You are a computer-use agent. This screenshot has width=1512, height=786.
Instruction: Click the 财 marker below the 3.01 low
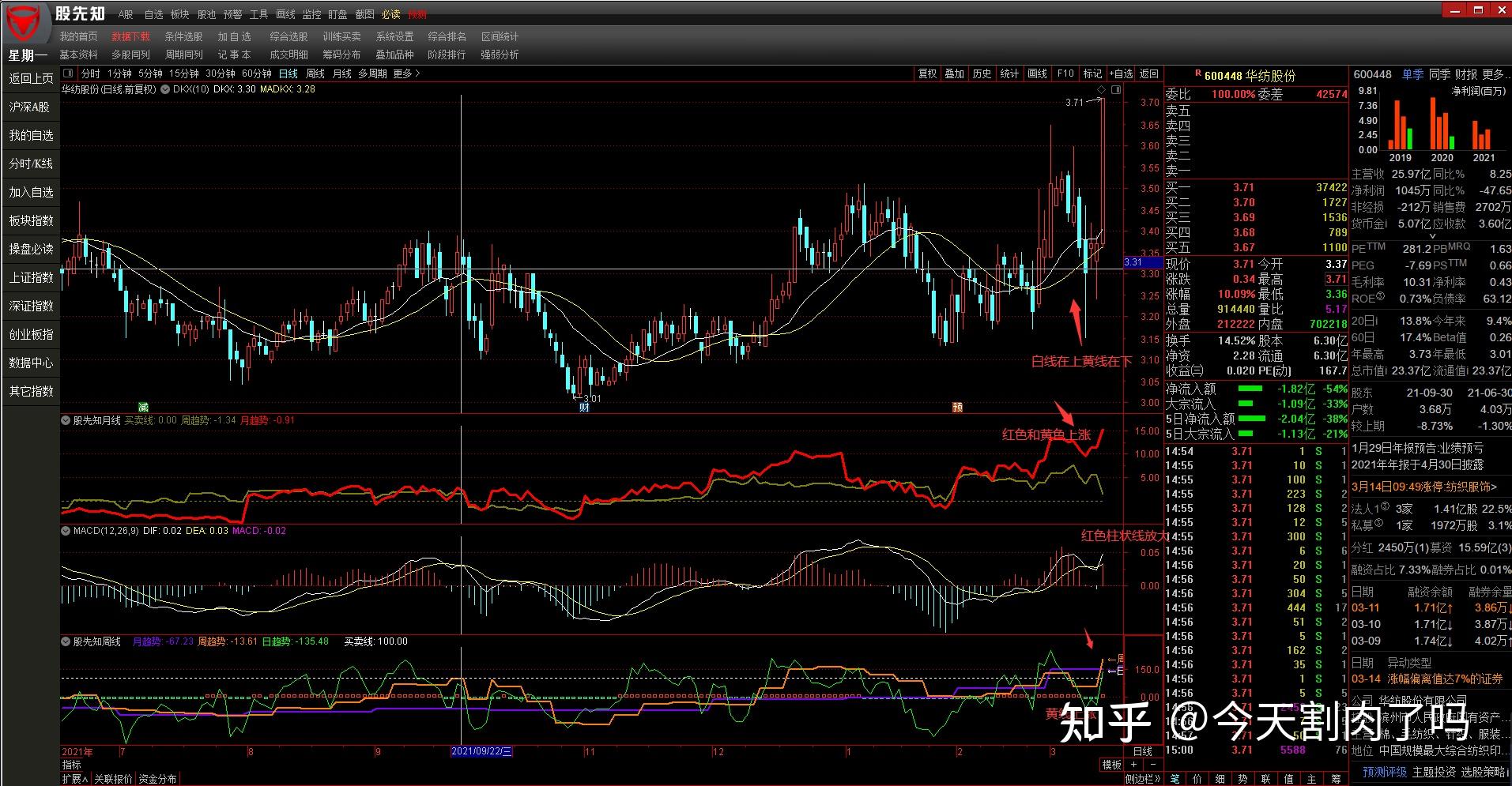click(x=584, y=408)
